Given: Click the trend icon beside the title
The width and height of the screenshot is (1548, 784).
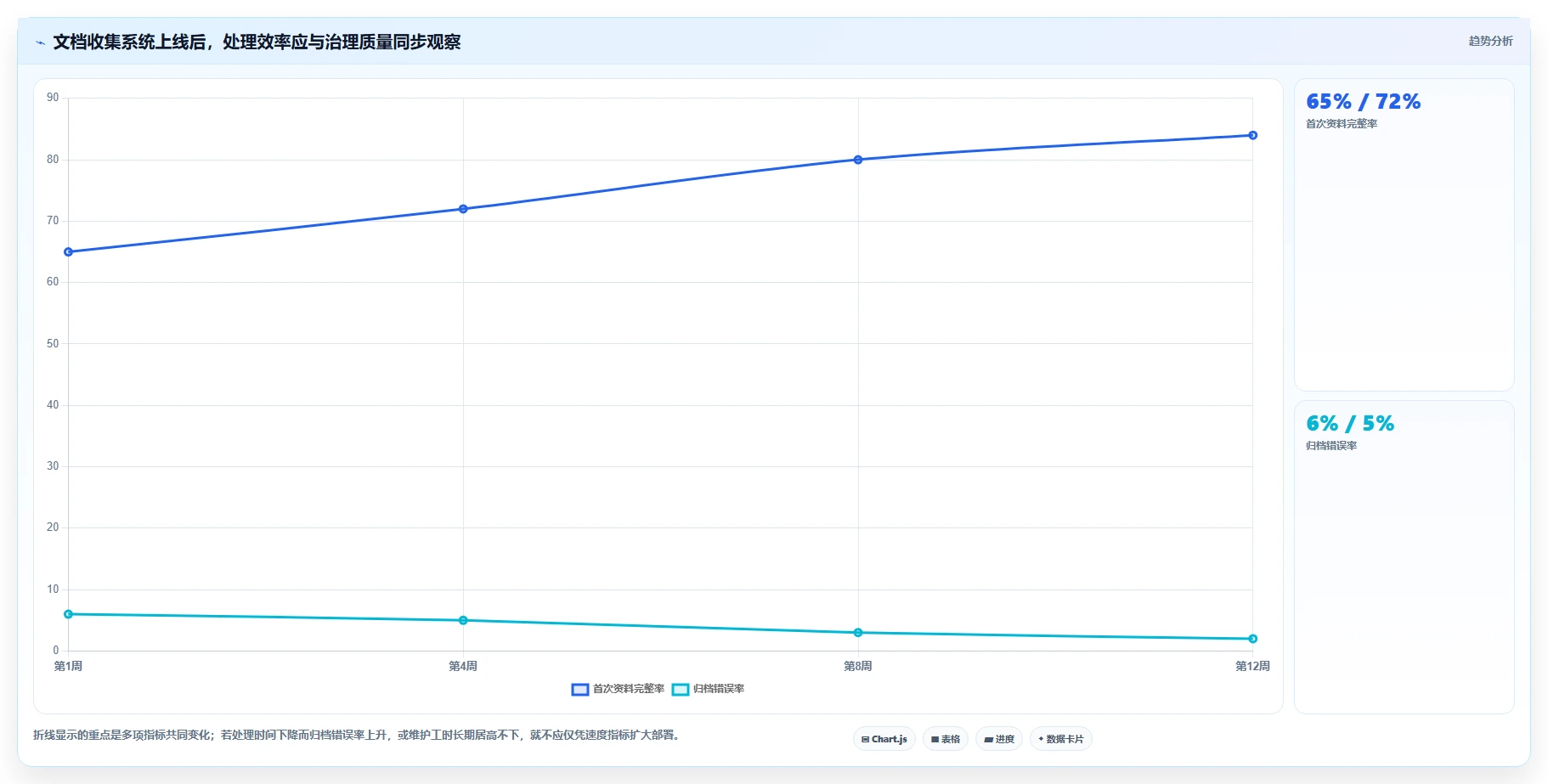Looking at the screenshot, I should pos(40,42).
